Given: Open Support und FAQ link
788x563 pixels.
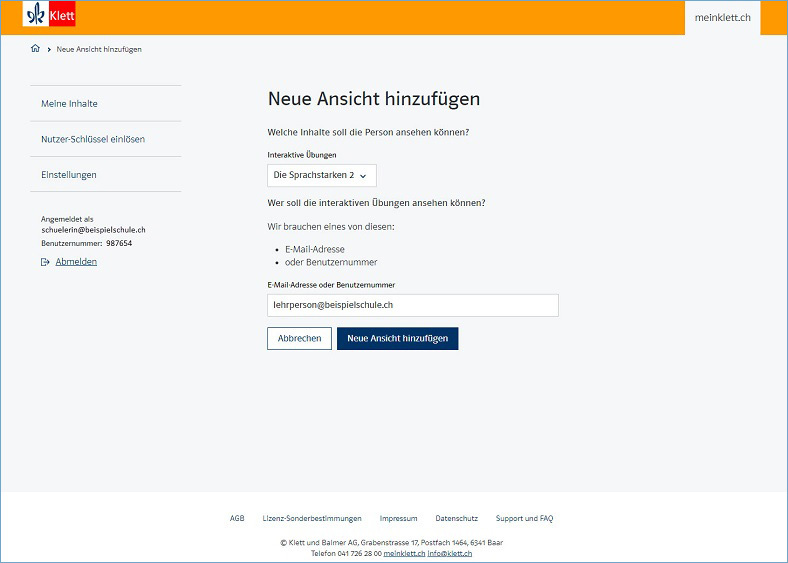Looking at the screenshot, I should [524, 519].
